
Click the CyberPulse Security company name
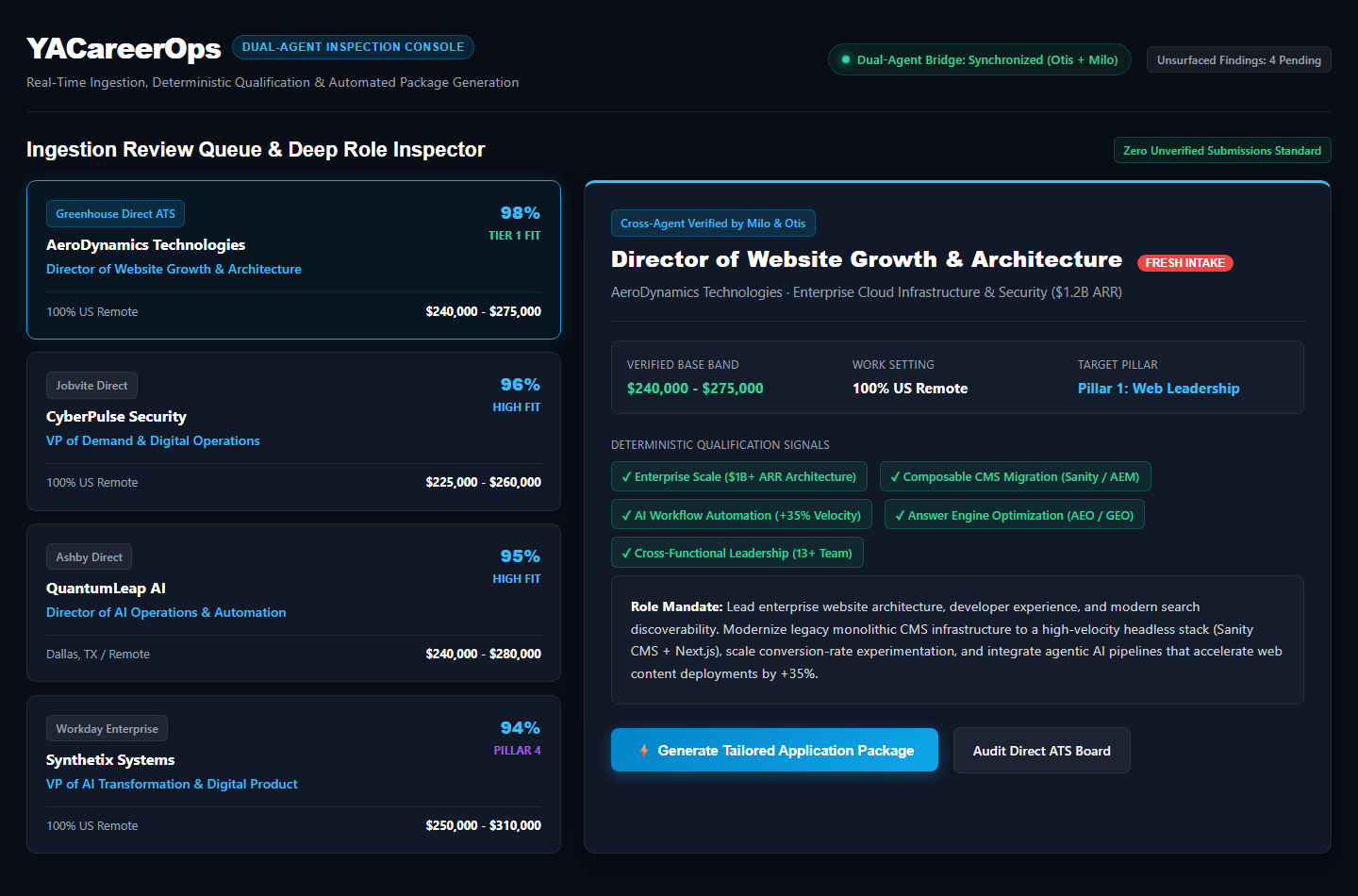click(x=116, y=416)
